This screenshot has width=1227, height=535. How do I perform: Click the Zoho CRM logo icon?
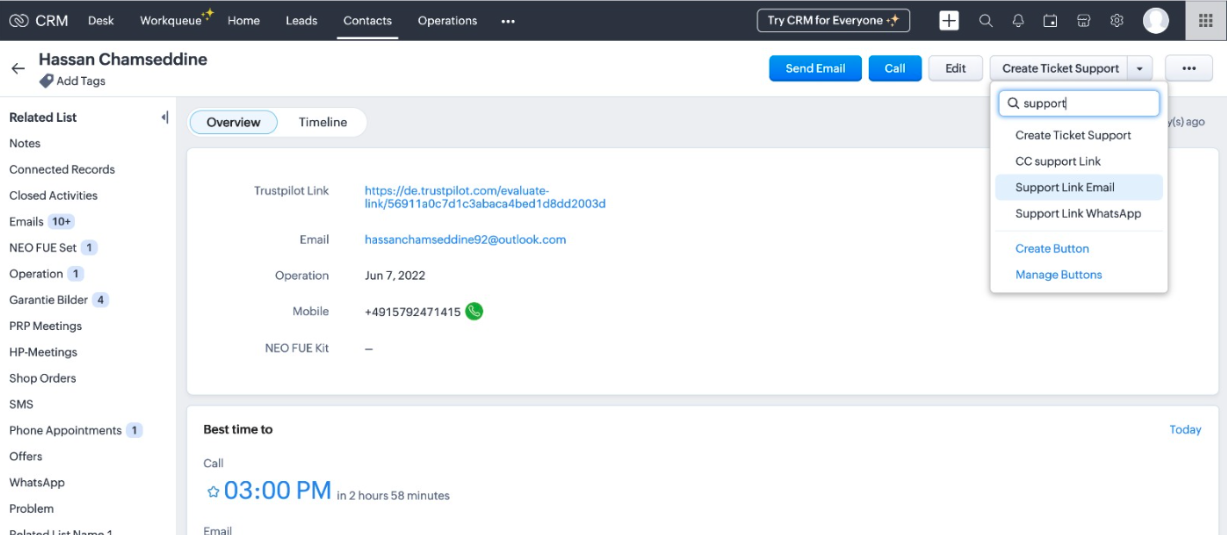[19, 20]
